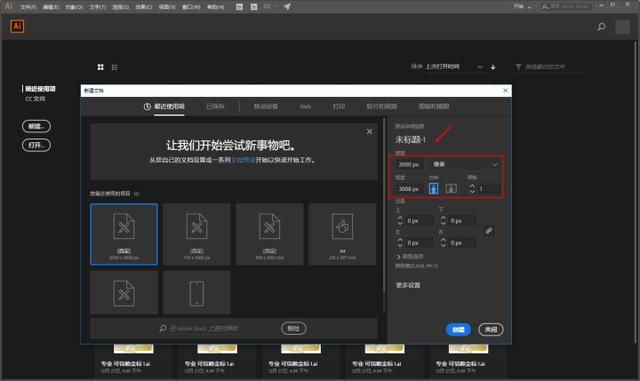Click the 打开... button on home screen
The image size is (640, 381).
point(36,145)
